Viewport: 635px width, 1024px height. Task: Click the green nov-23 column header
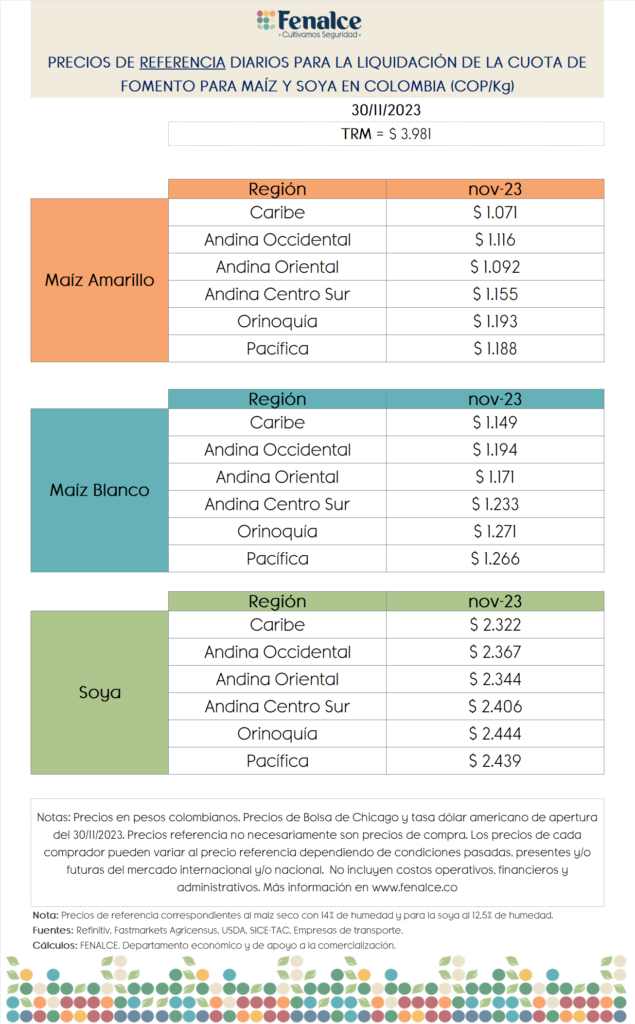pyautogui.click(x=495, y=601)
